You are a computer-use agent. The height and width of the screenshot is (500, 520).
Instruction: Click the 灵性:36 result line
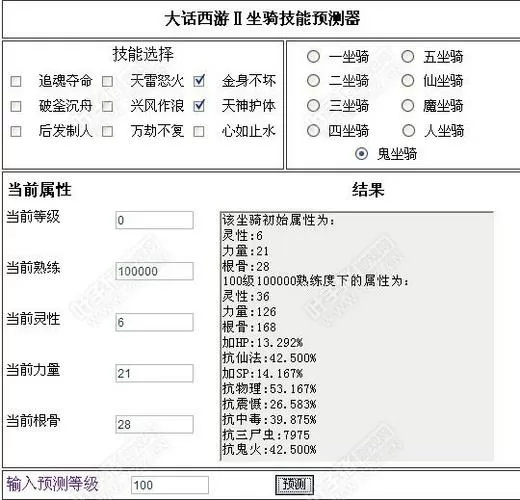(x=246, y=296)
